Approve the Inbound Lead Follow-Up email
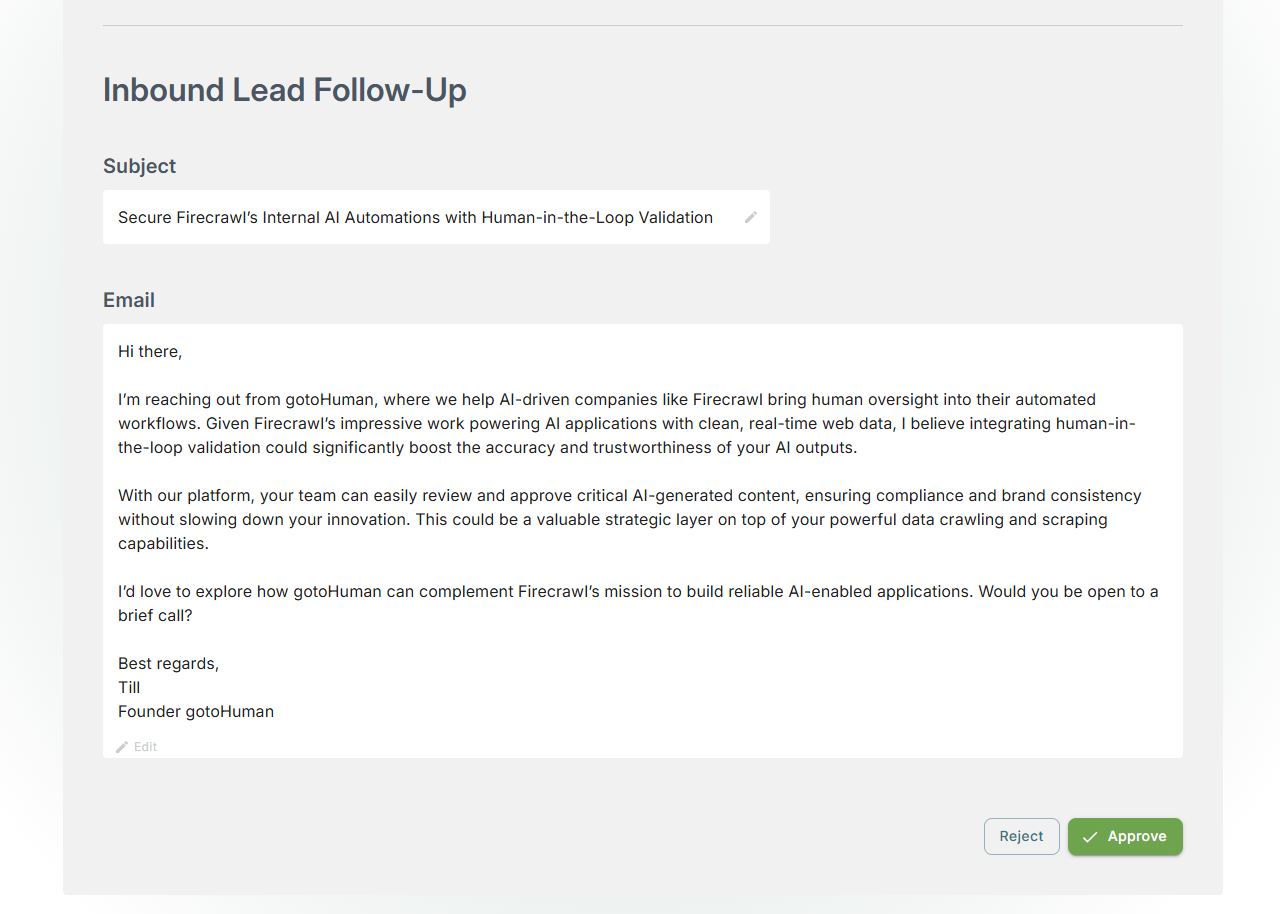The height and width of the screenshot is (914, 1280). click(1125, 837)
